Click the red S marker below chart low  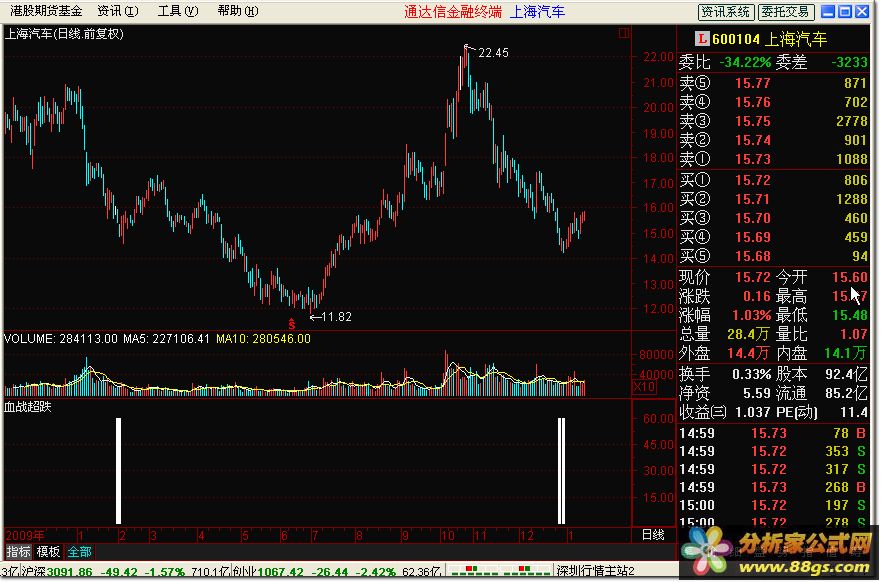pyautogui.click(x=292, y=324)
